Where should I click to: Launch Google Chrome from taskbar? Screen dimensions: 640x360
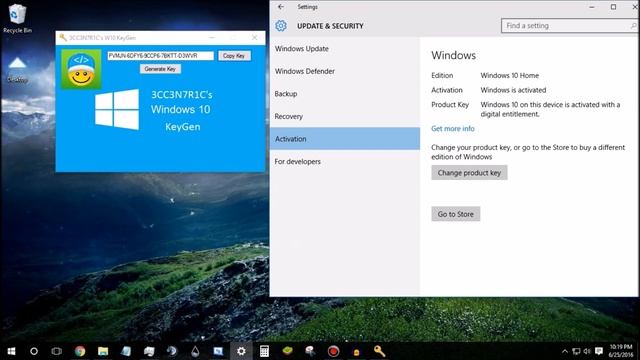coord(80,351)
